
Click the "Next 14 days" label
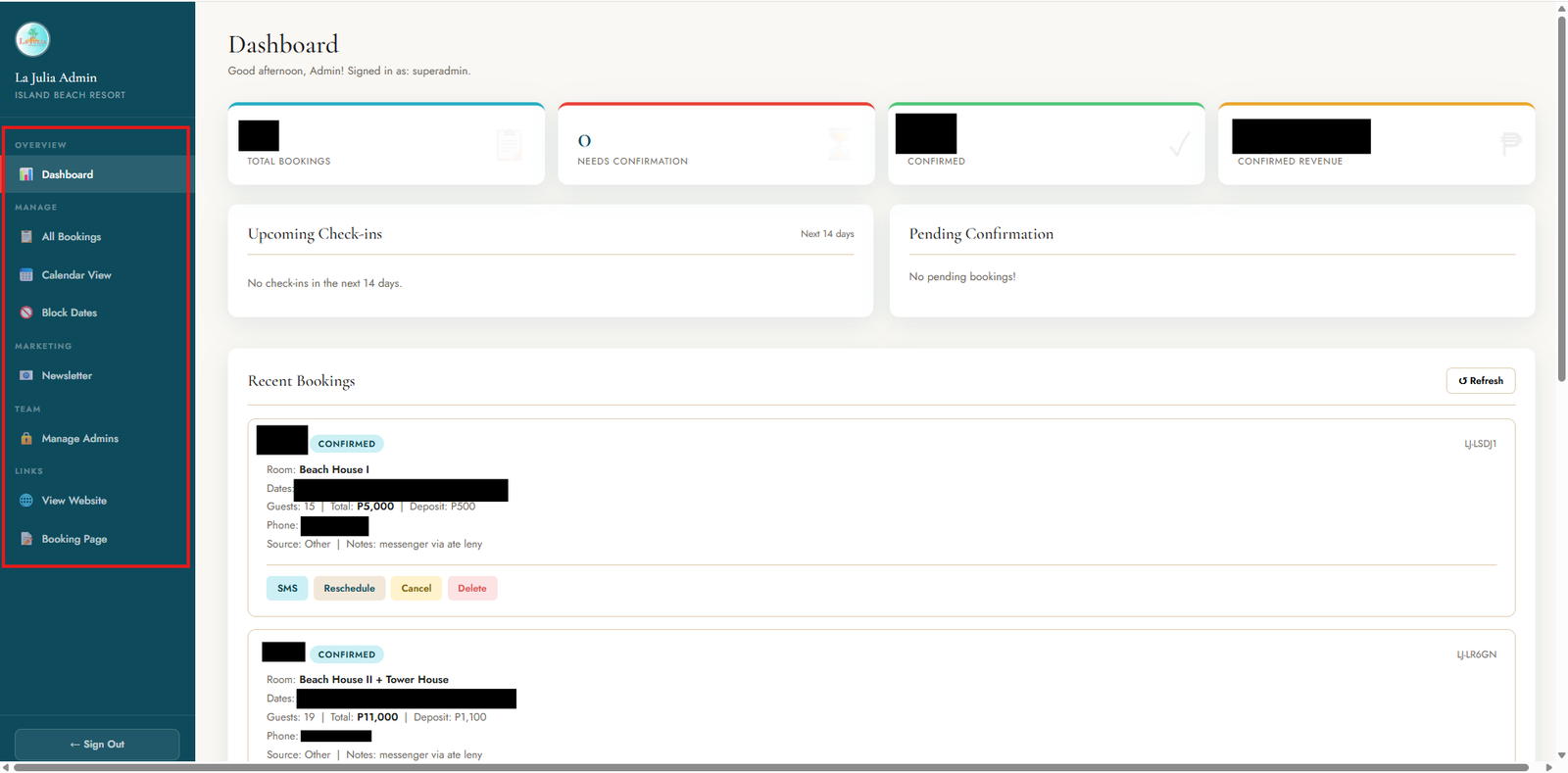pos(827,234)
